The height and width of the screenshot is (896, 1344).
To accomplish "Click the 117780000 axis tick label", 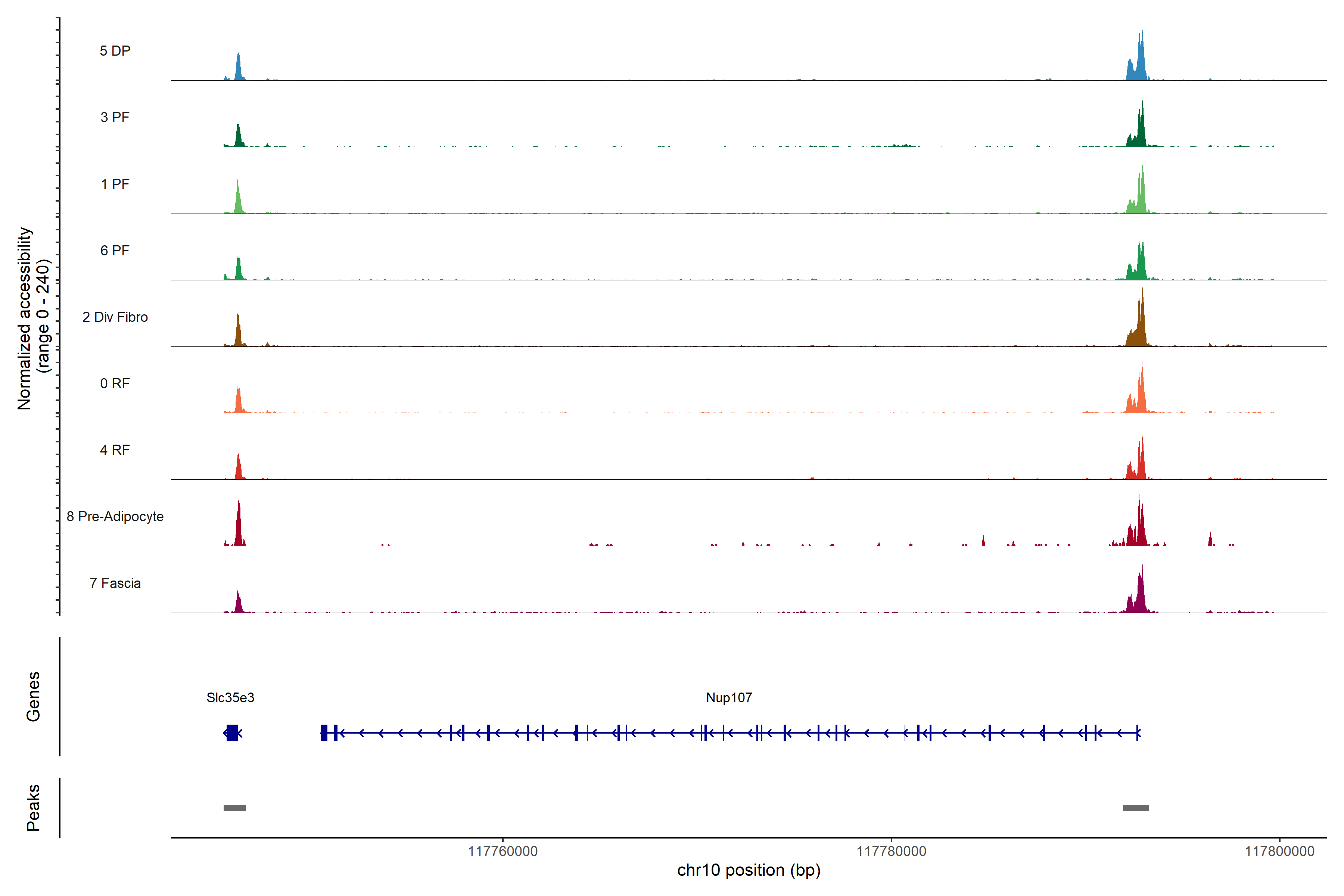I will tap(891, 852).
